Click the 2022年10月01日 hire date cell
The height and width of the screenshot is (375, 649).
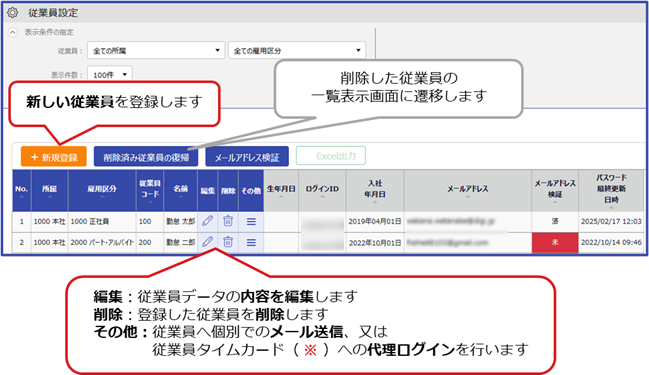[375, 243]
